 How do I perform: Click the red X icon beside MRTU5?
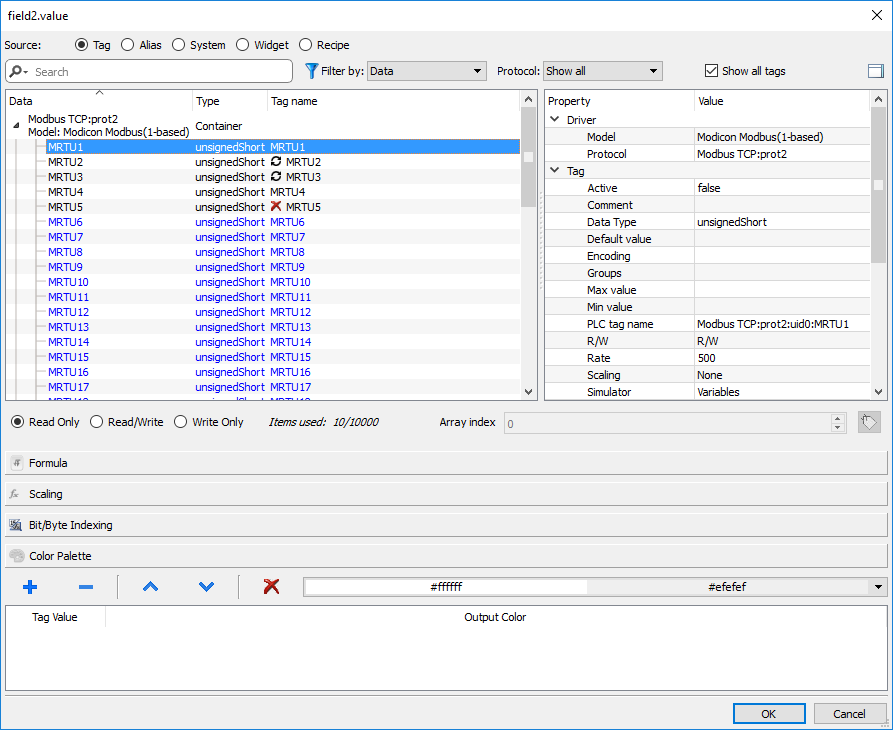click(x=276, y=207)
